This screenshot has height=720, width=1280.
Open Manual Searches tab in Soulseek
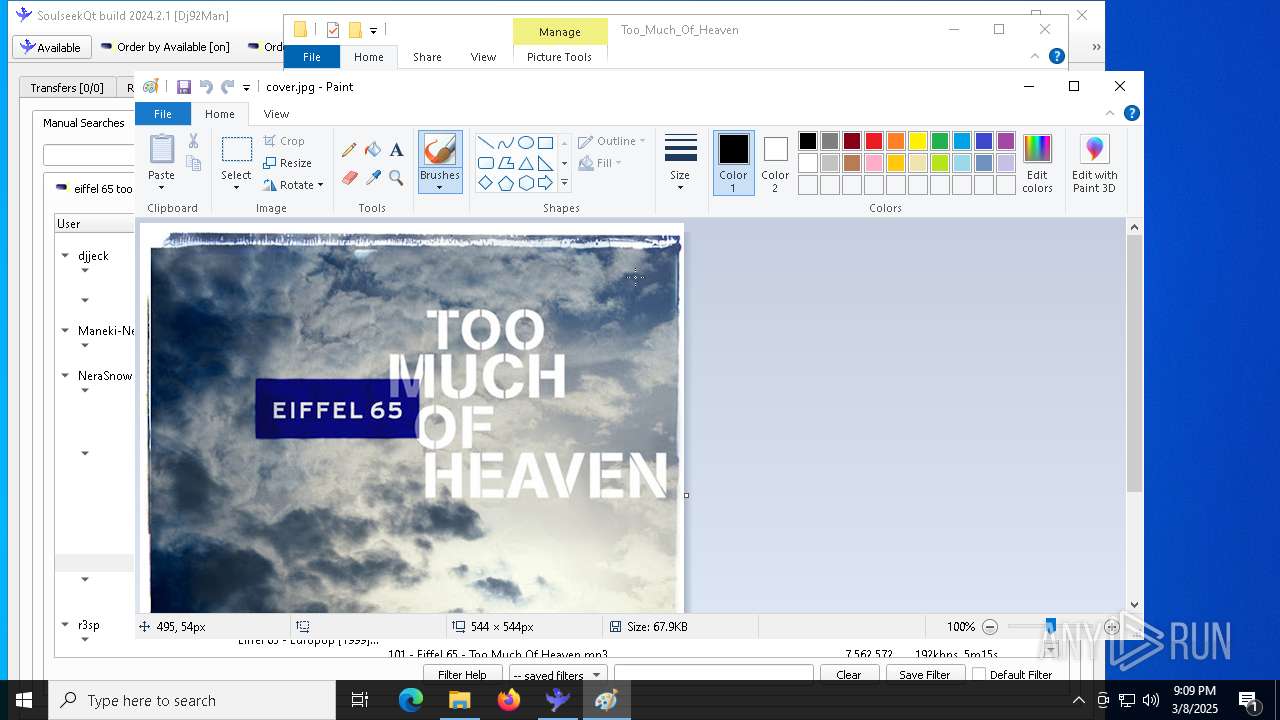84,123
